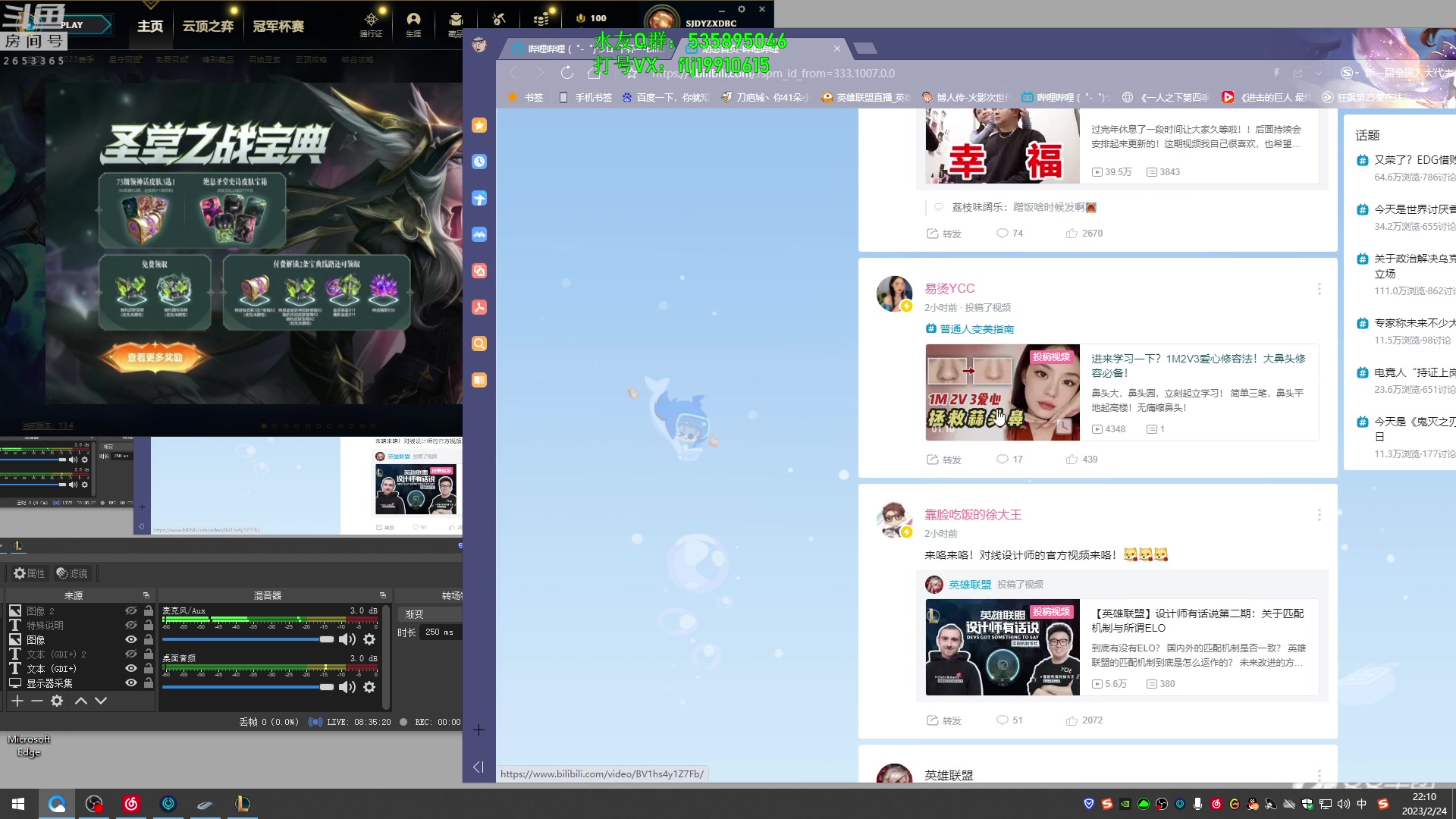Viewport: 1456px width, 819px height.
Task: Hide the 显示器采集 source
Action: point(130,682)
